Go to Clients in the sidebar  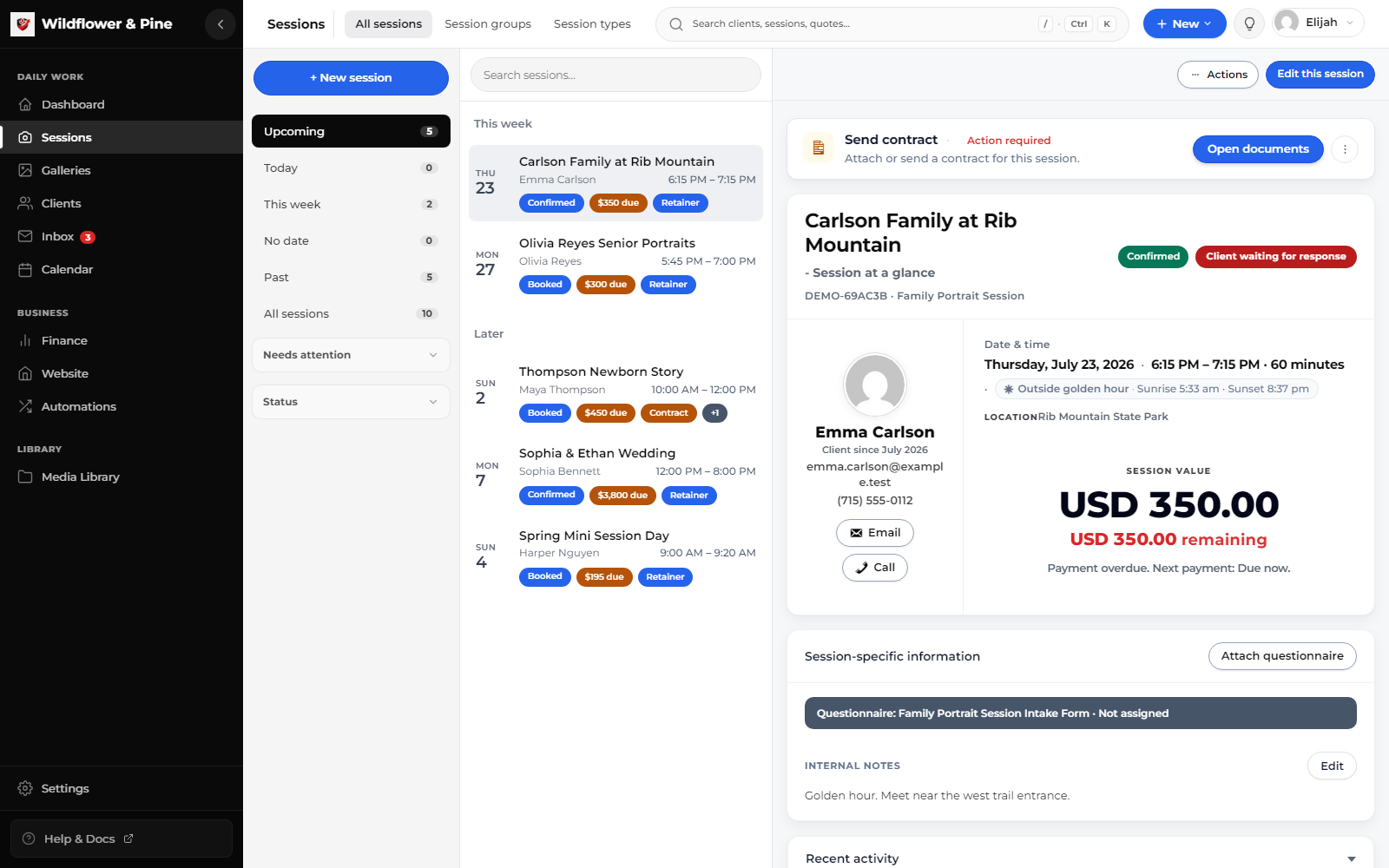click(x=122, y=203)
